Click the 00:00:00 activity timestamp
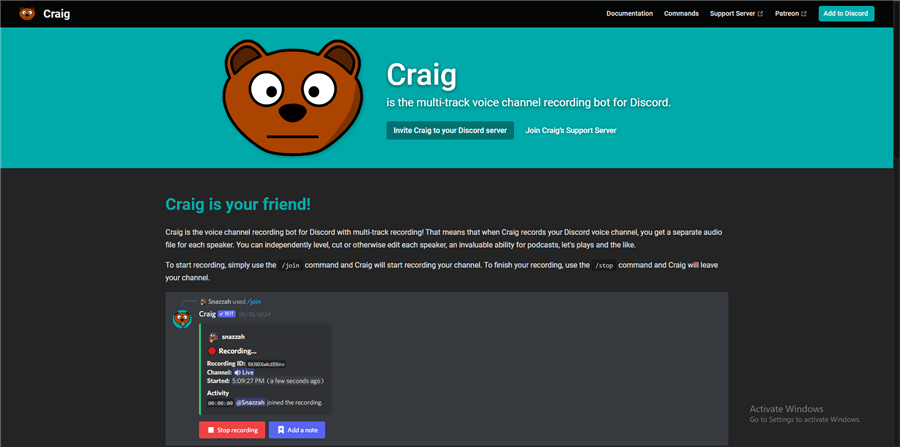The image size is (900, 447). pos(220,403)
